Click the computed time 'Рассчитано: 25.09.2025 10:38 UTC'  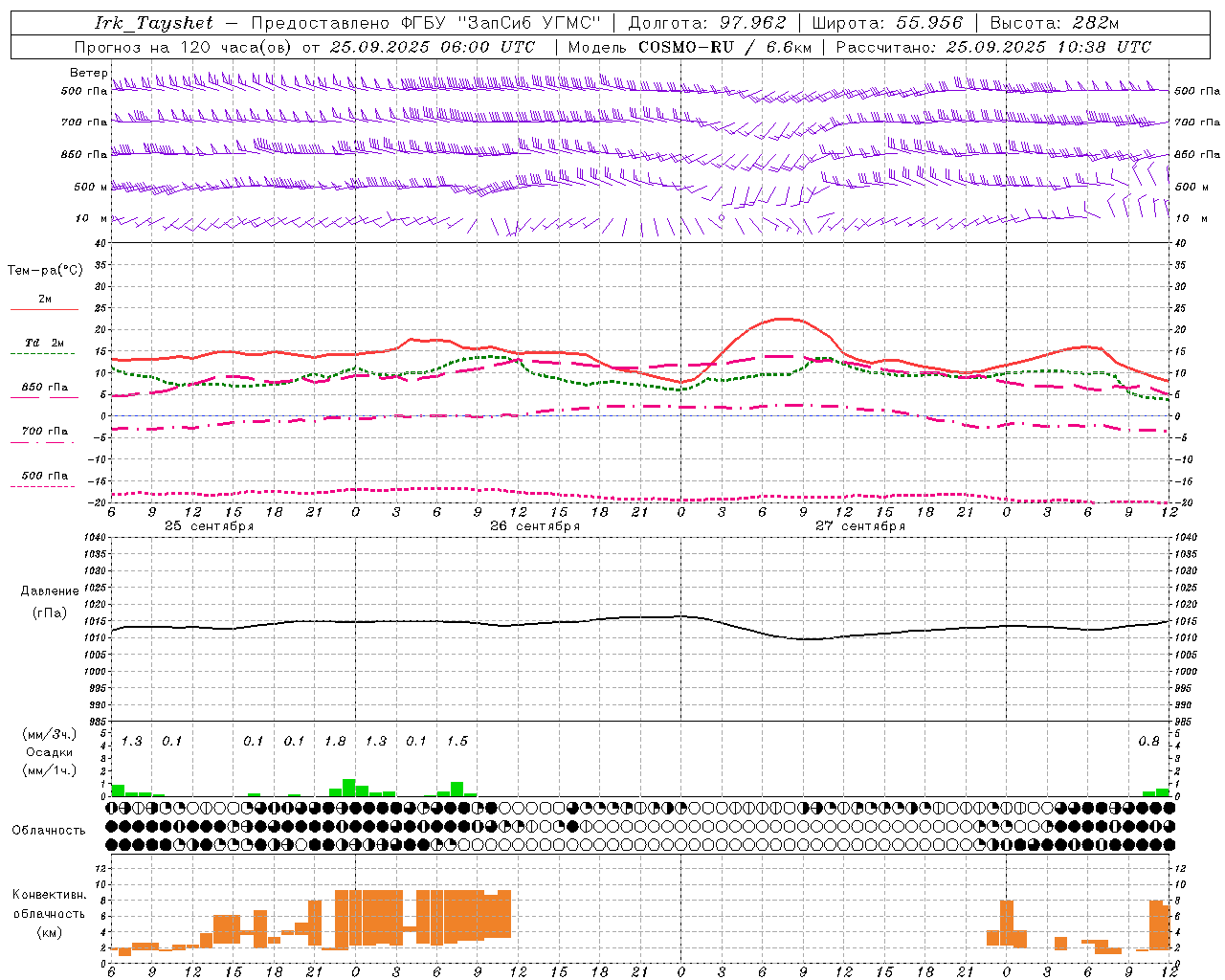993,47
